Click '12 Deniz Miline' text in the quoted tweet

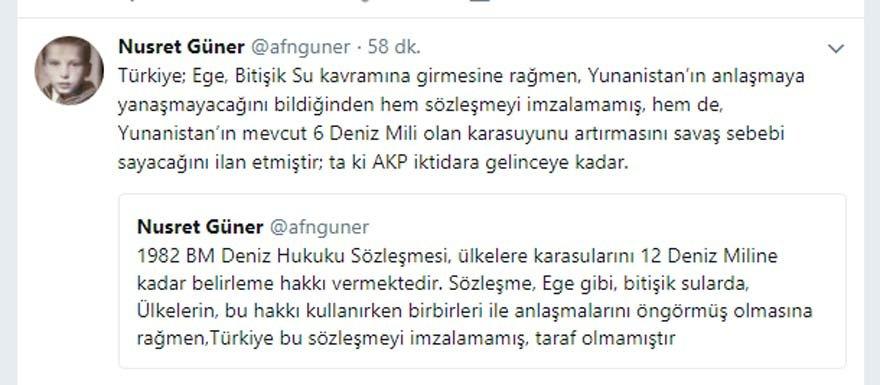(706, 256)
